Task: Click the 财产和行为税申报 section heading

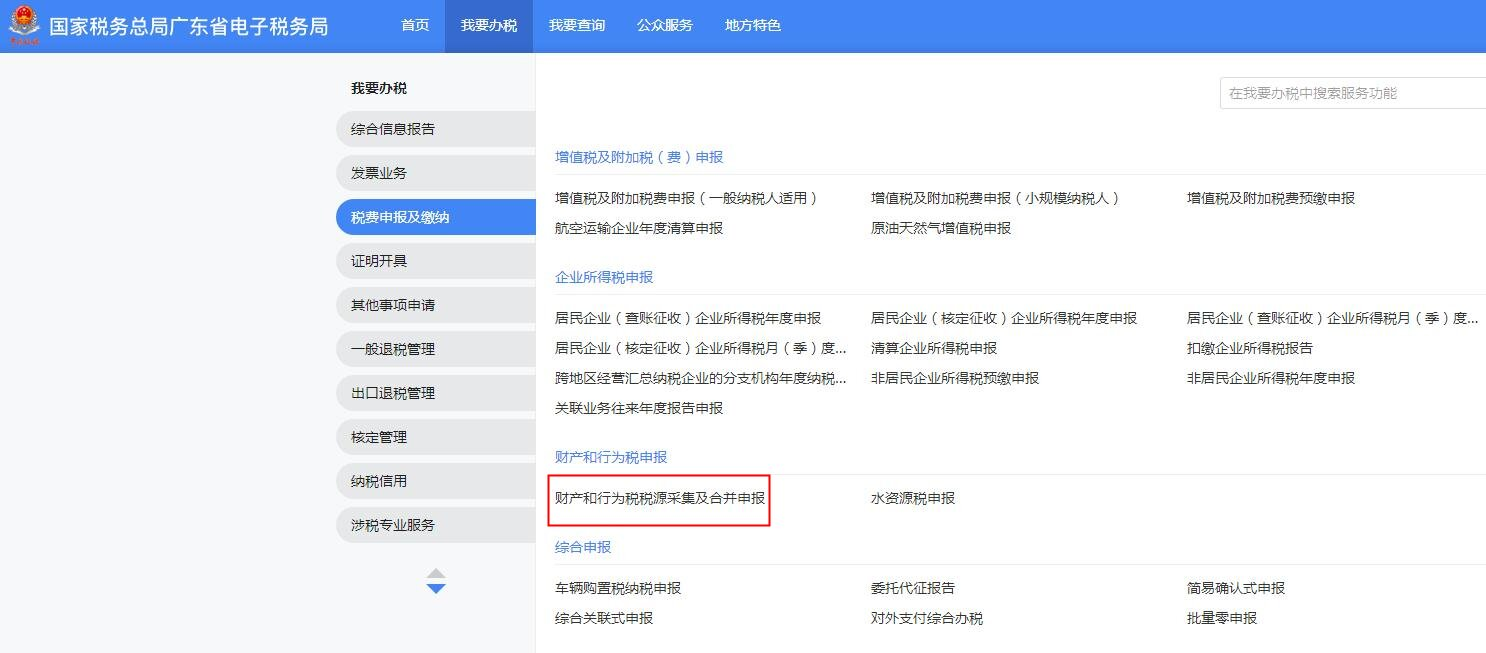Action: (x=611, y=457)
